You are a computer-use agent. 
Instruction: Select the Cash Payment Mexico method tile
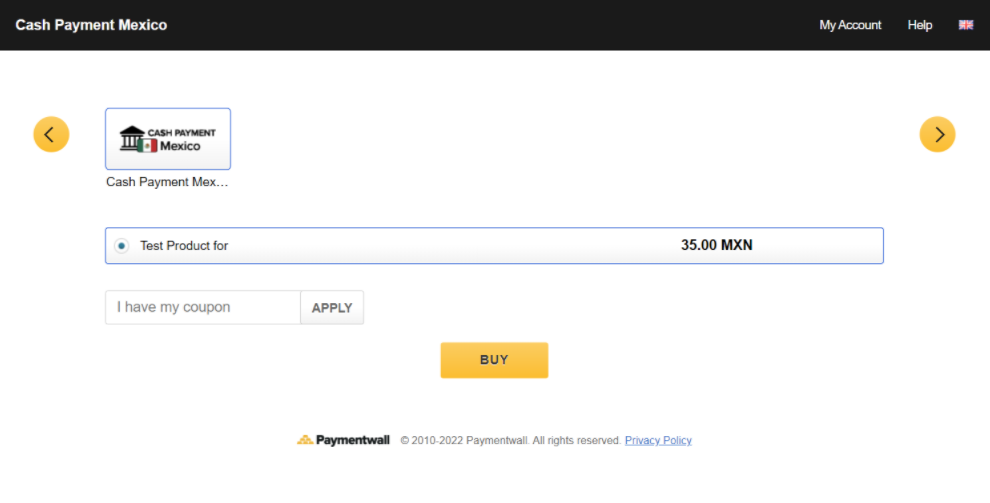[168, 139]
